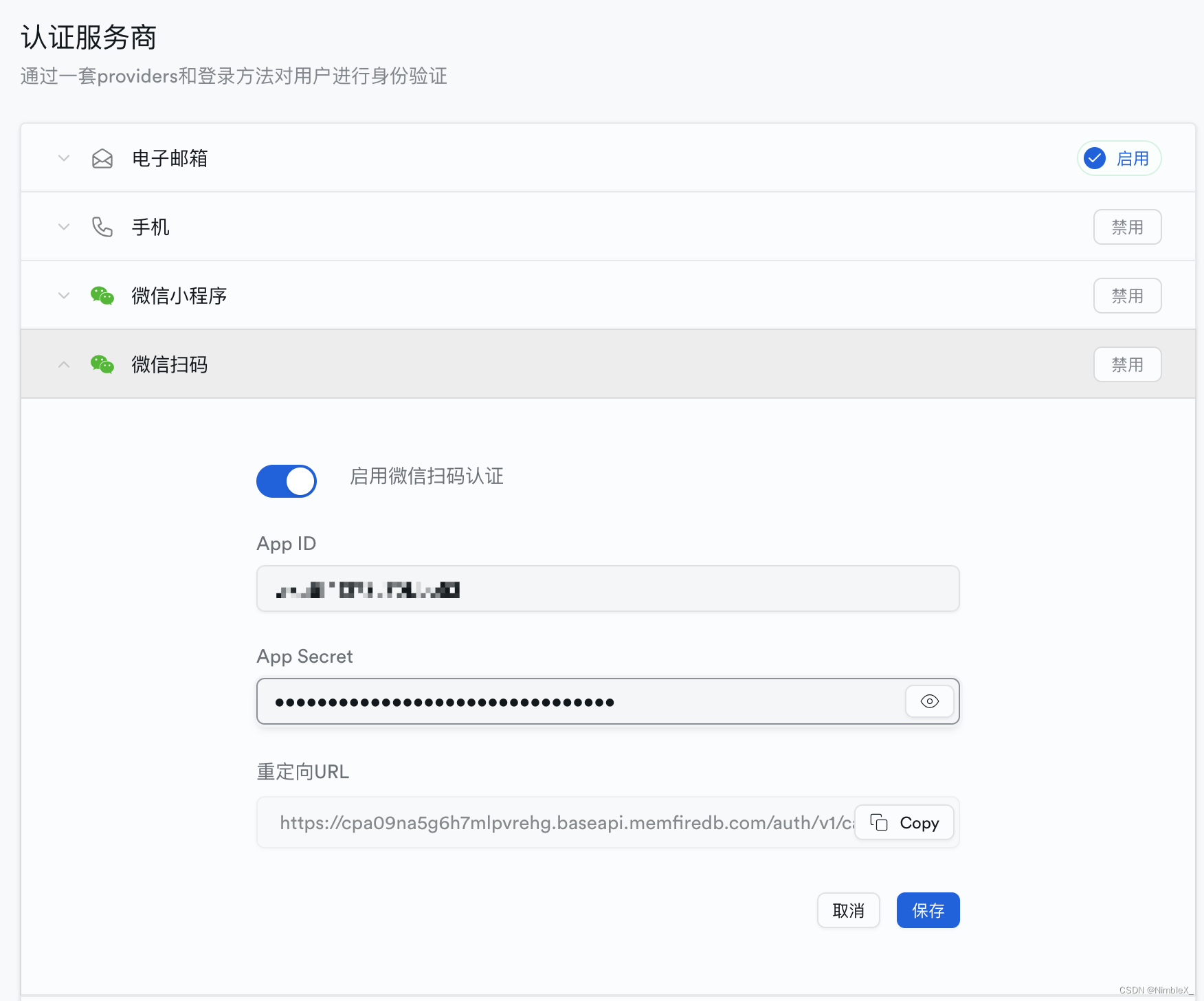Expand the 电子邮箱 provider row
Screen dimensions: 1204x1001
tap(608, 158)
